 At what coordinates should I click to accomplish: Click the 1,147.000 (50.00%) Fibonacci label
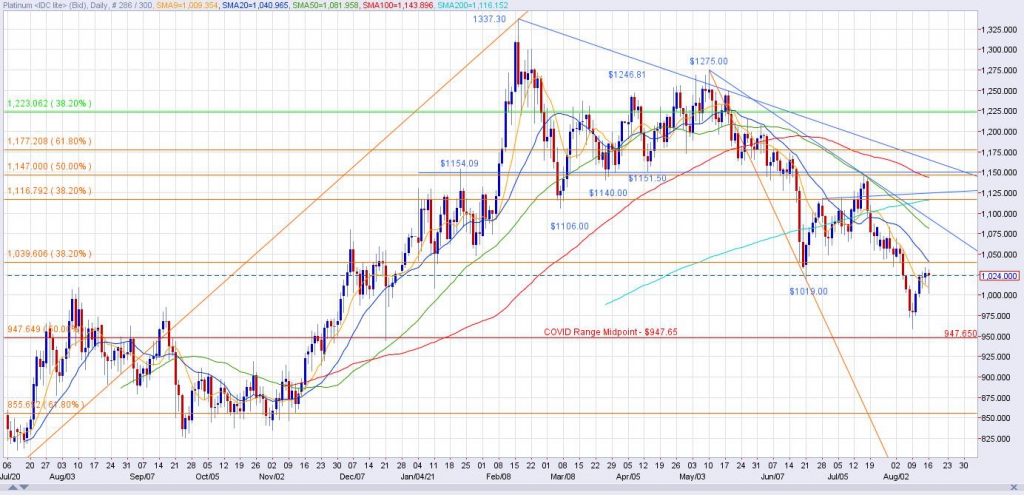point(50,167)
